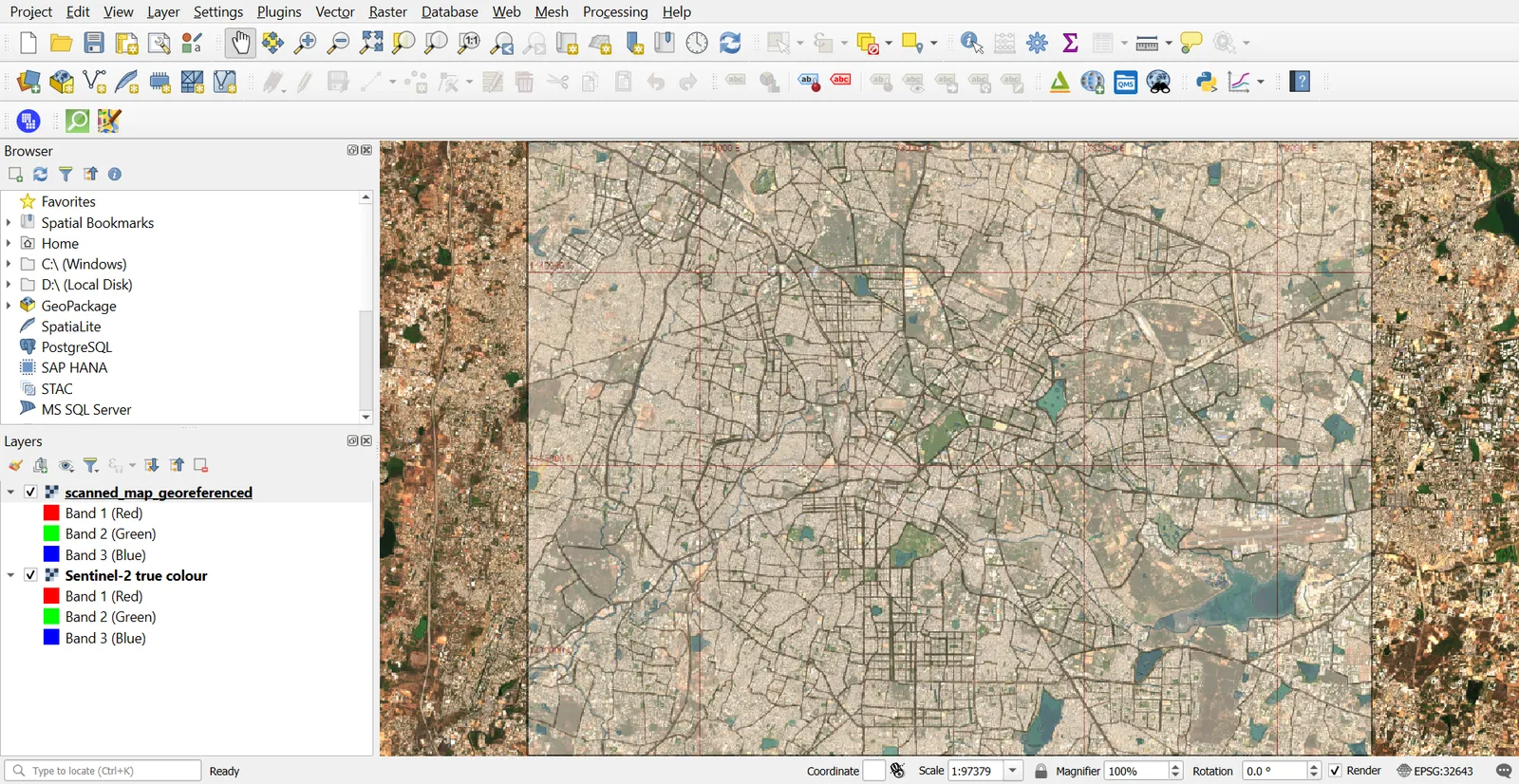This screenshot has height=784, width=1519.
Task: Click the EPSG:32643 CRS button
Action: coord(1435,771)
